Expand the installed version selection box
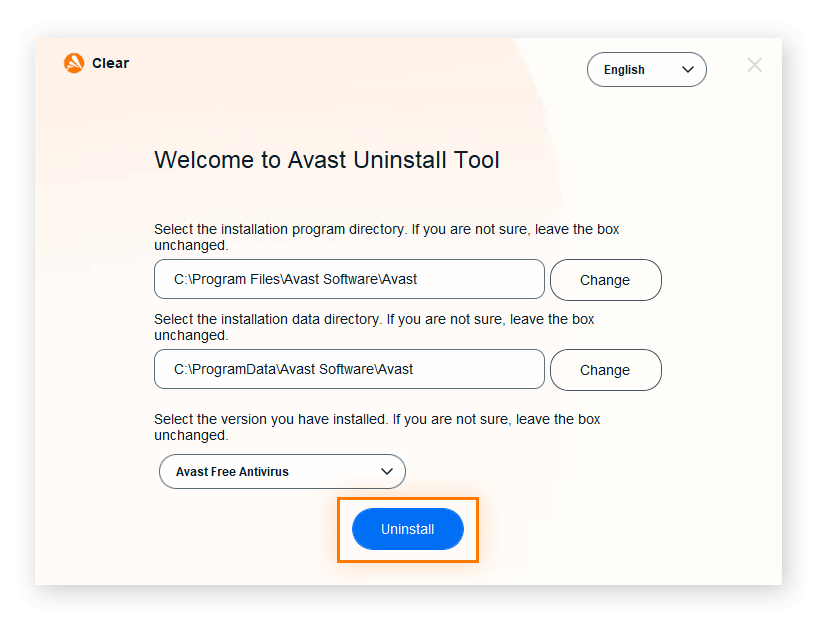This screenshot has width=819, height=621. pos(282,471)
